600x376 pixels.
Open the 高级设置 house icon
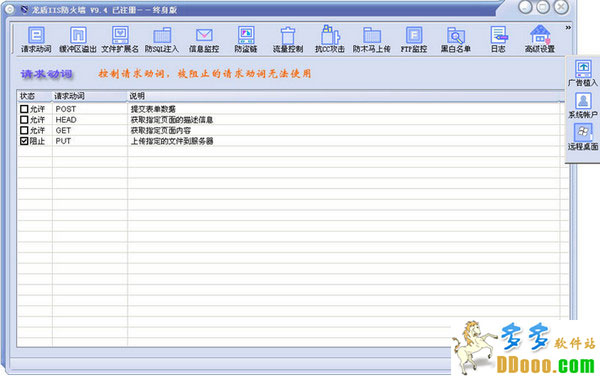tap(540, 39)
